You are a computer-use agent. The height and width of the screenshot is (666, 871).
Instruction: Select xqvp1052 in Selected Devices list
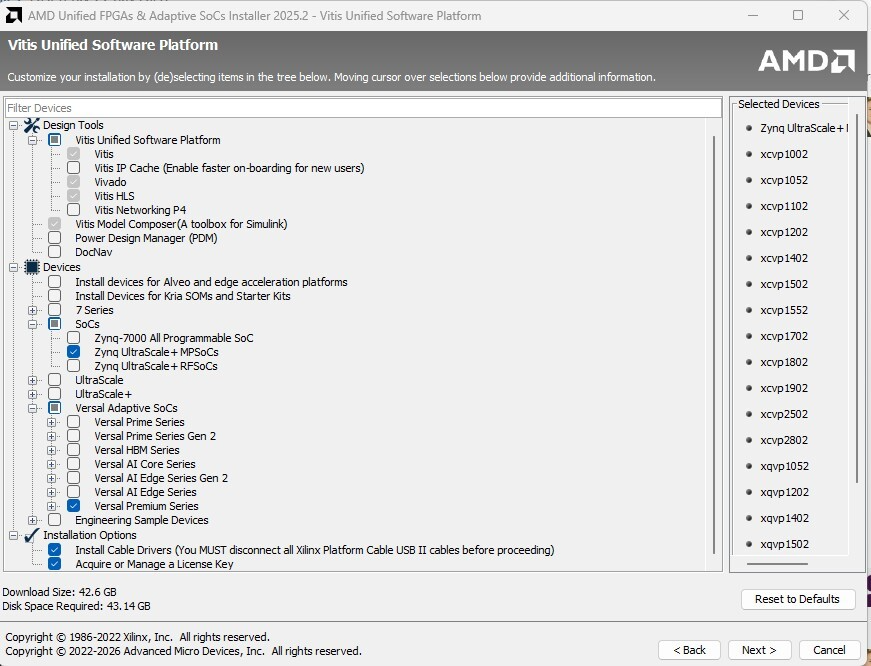point(784,466)
